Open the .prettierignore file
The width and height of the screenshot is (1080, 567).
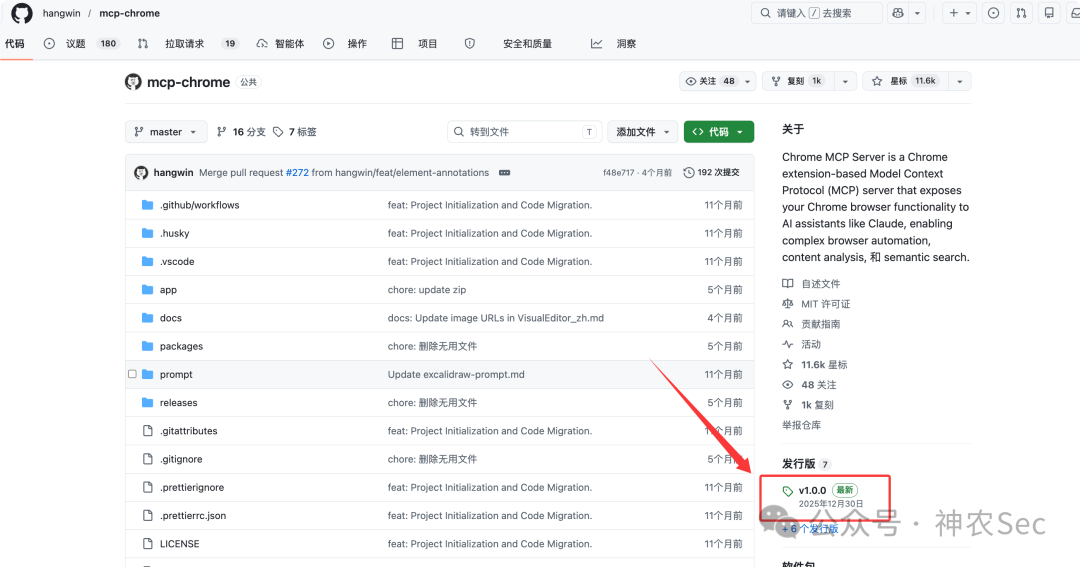tap(192, 488)
